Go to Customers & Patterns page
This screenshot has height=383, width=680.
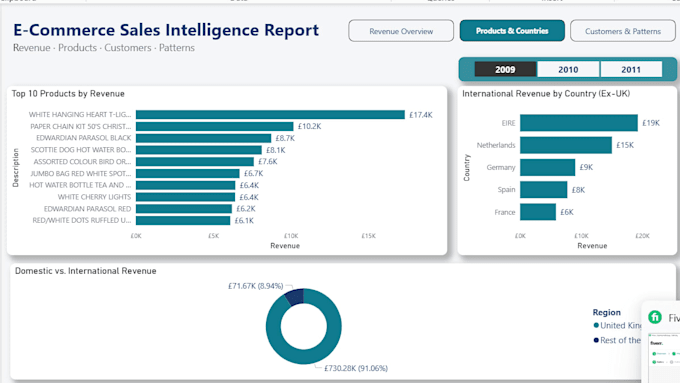623,31
